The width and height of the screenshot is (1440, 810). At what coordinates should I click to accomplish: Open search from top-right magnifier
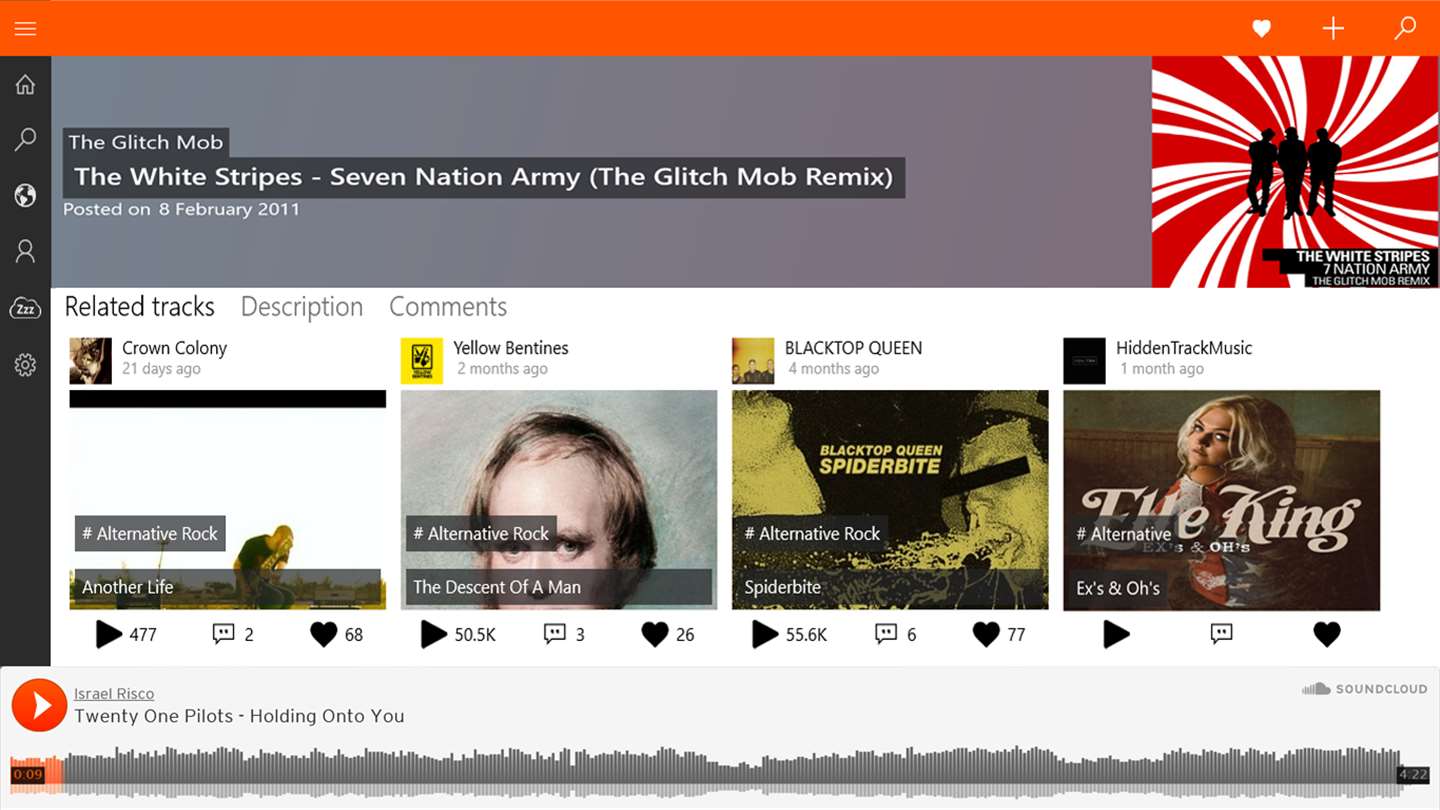(1405, 28)
